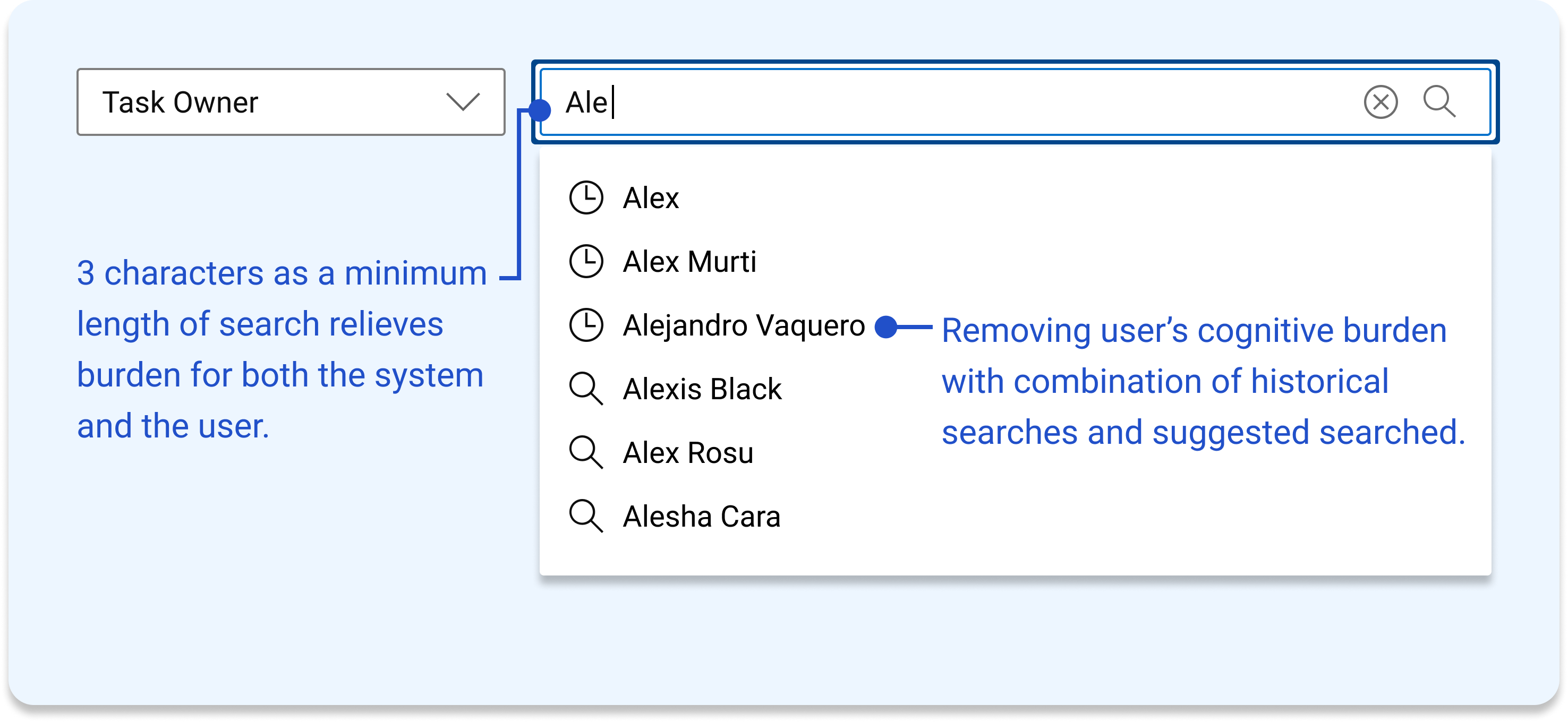Screen dimensions: 1568x722
Task: Choose Alex Murti from the suggestions
Action: [x=1015, y=262]
